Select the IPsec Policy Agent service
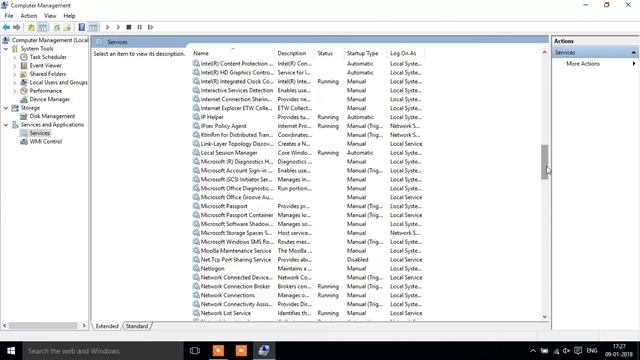 pyautogui.click(x=307, y=126)
